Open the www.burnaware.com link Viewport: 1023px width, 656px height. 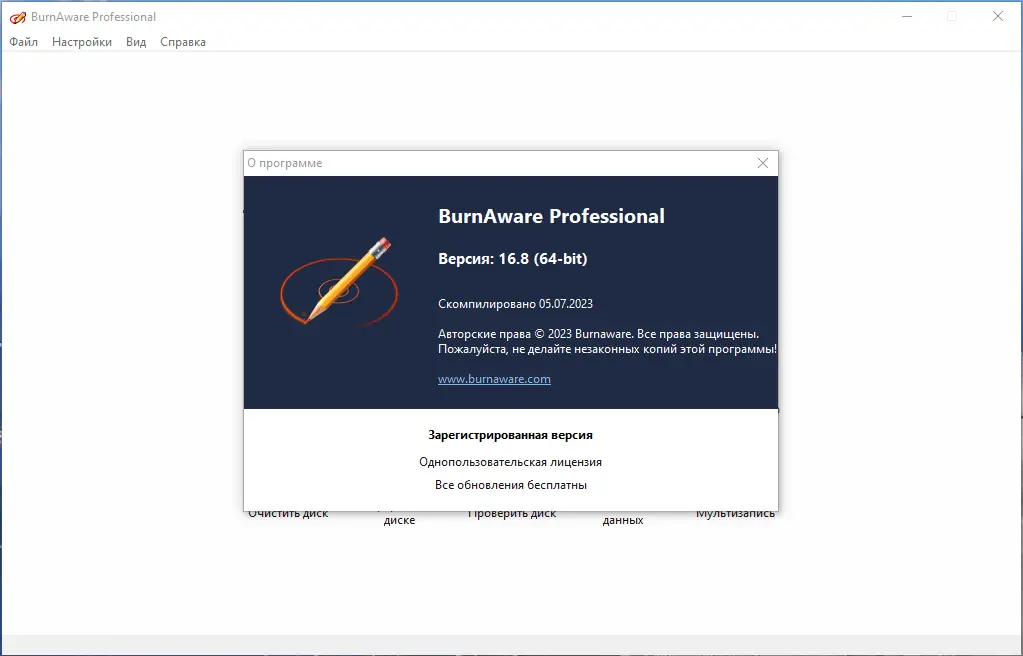pos(494,379)
